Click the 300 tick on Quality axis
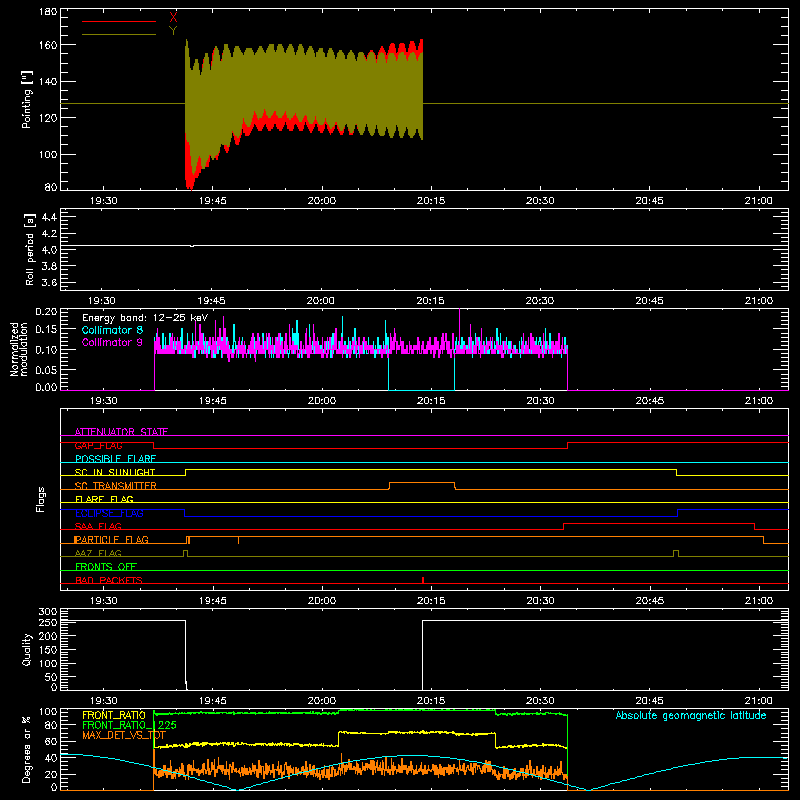This screenshot has width=800, height=800. (x=48, y=612)
